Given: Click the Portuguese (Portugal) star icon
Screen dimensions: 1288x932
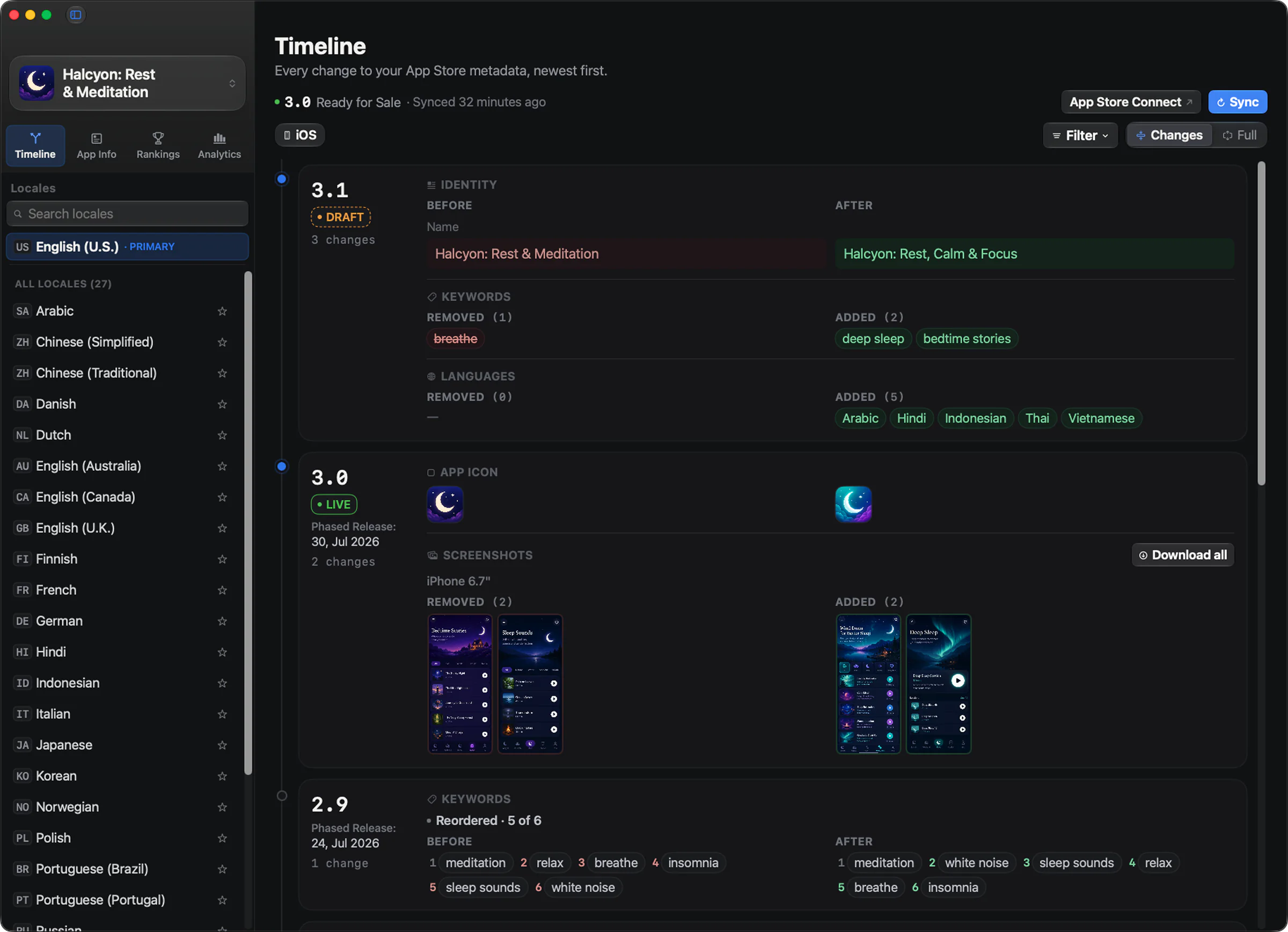Looking at the screenshot, I should click(x=222, y=900).
